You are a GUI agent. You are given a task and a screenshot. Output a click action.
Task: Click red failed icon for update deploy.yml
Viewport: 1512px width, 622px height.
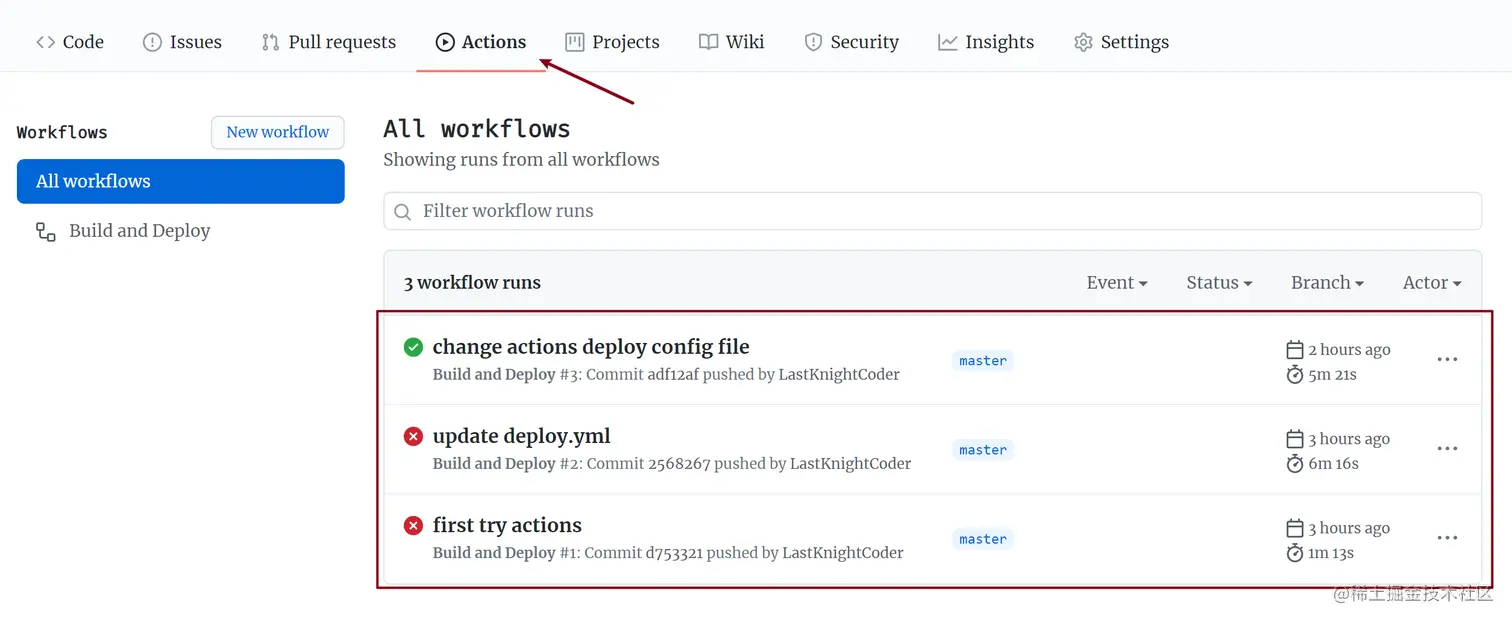pyautogui.click(x=413, y=436)
